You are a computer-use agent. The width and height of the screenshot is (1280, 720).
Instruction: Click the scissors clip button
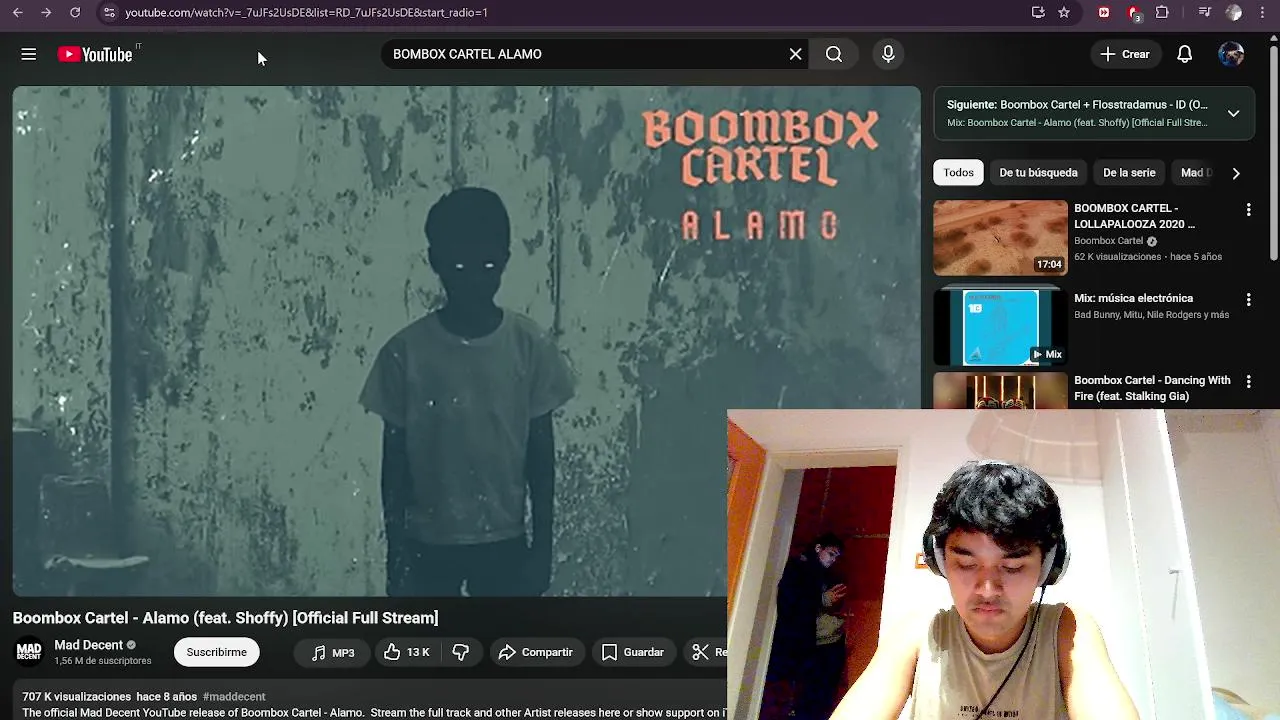[706, 652]
